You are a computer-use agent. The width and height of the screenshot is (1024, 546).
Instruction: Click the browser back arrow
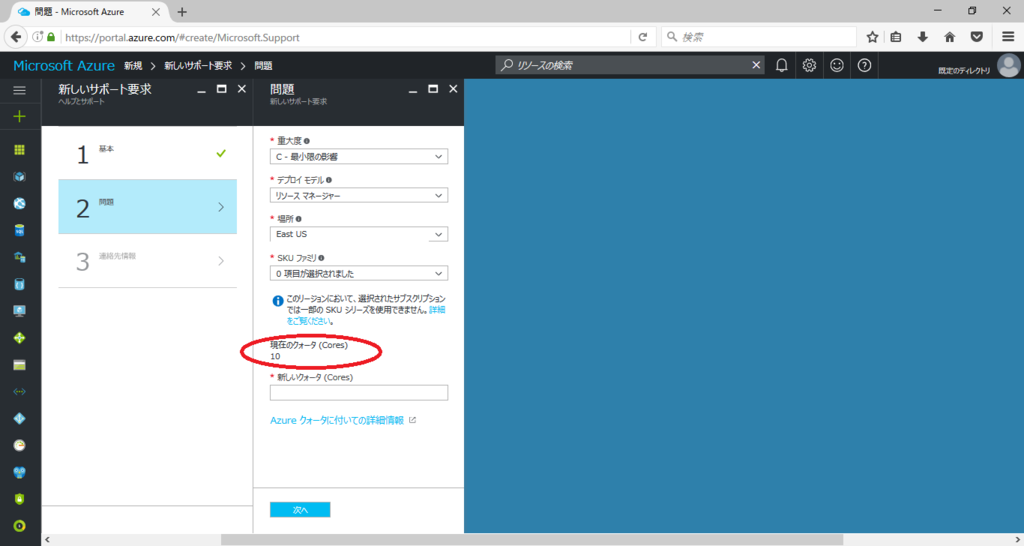(x=16, y=37)
